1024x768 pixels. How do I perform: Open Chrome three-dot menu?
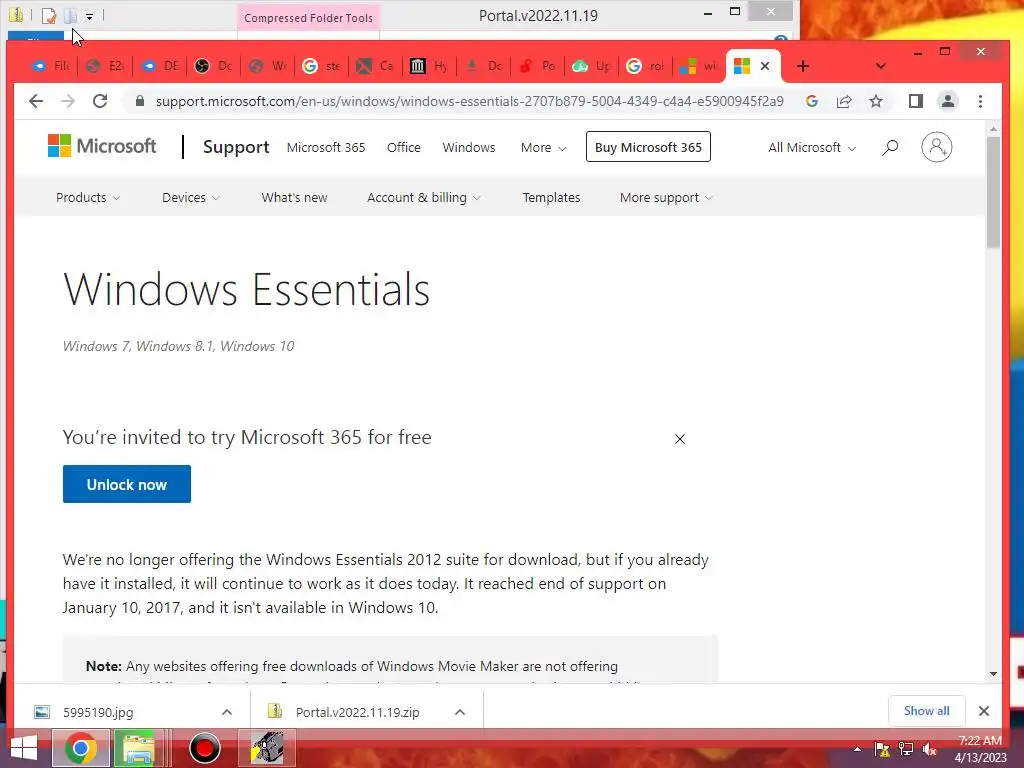point(980,101)
